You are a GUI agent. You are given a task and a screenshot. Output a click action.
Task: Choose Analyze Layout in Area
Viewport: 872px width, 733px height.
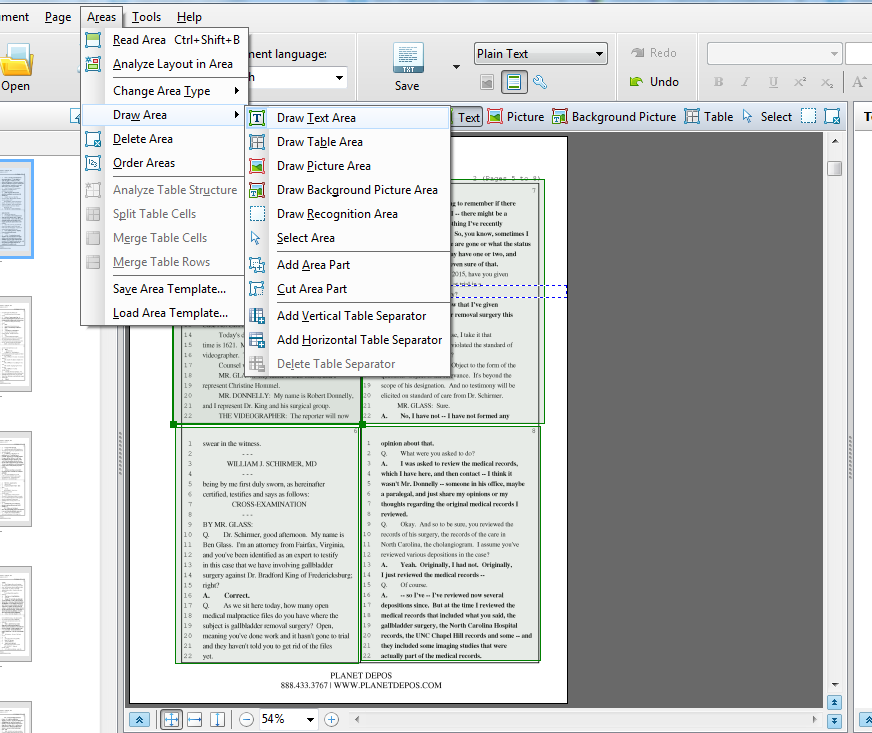165,64
